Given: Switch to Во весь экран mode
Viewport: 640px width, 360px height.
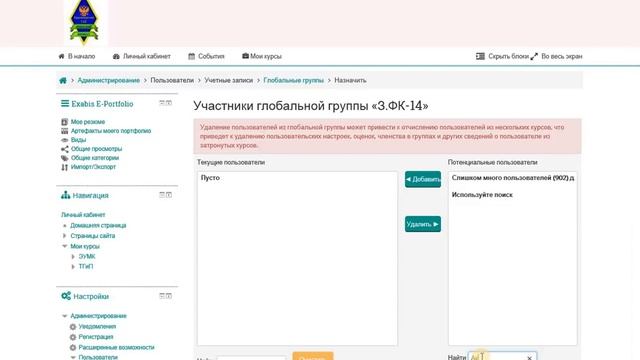Looking at the screenshot, I should (556, 56).
